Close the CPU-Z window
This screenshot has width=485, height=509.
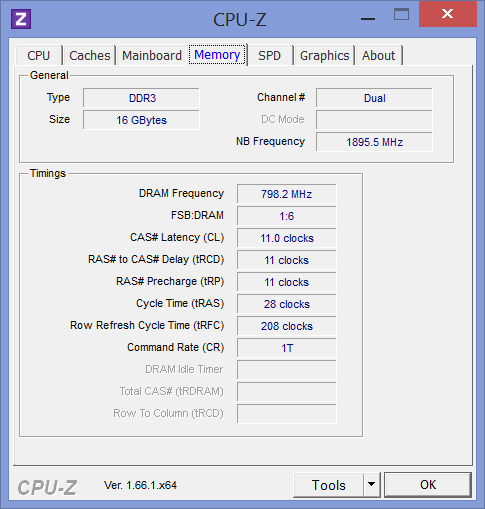447,14
